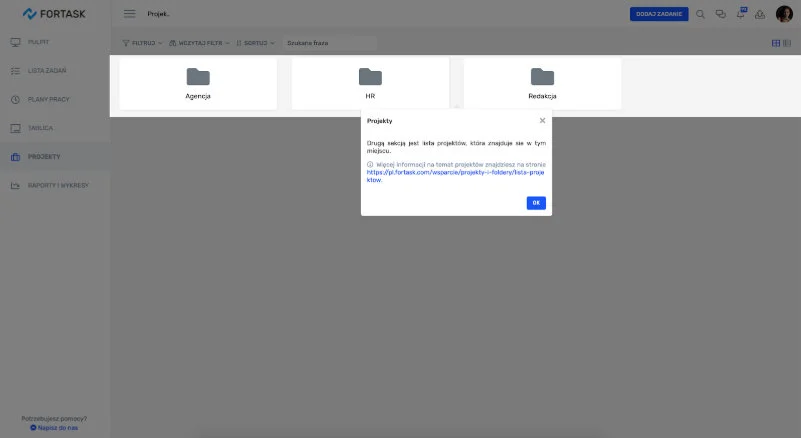Image resolution: width=801 pixels, height=438 pixels.
Task: Close the Projekty dialog with X
Action: pyautogui.click(x=542, y=120)
